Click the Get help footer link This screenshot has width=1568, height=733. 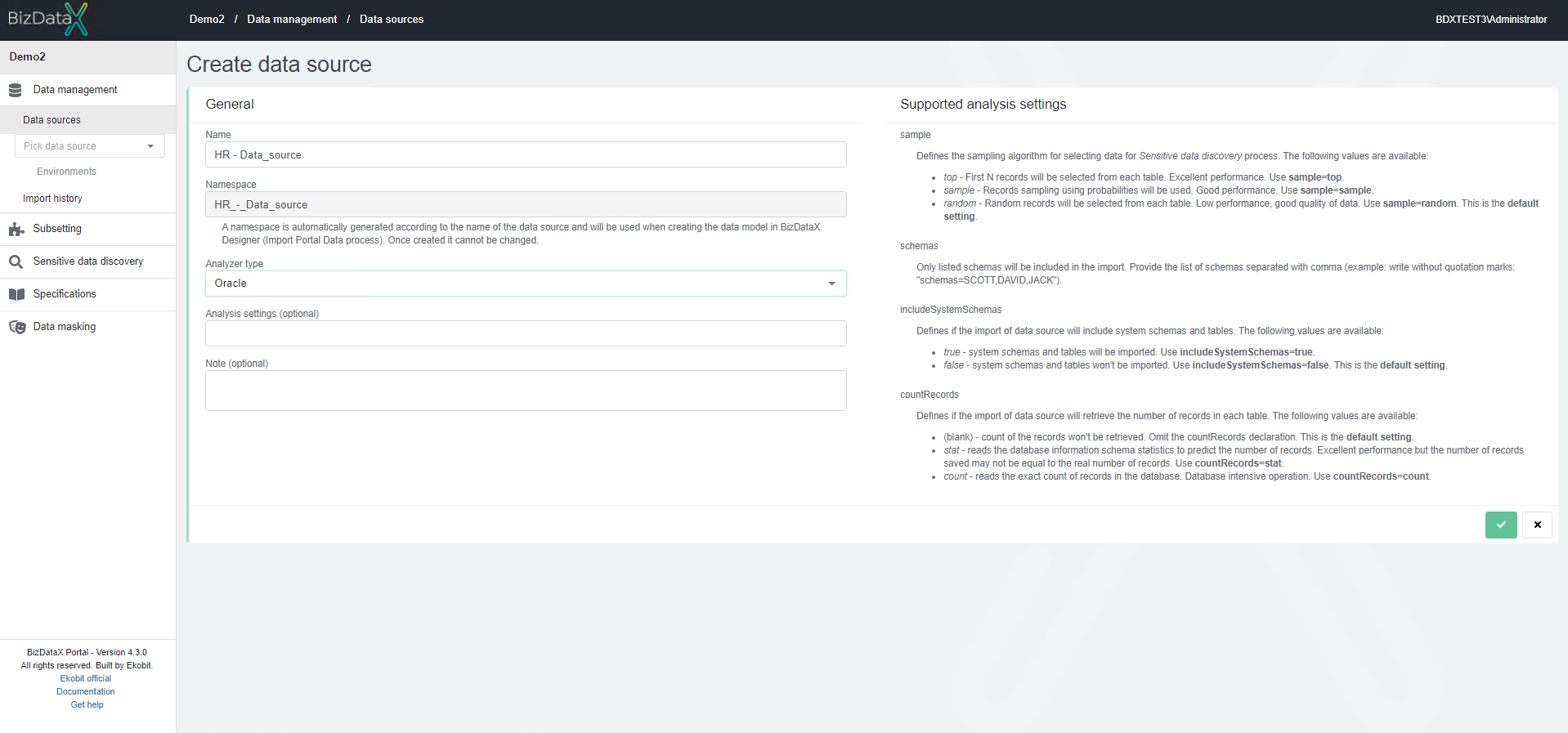coord(87,704)
